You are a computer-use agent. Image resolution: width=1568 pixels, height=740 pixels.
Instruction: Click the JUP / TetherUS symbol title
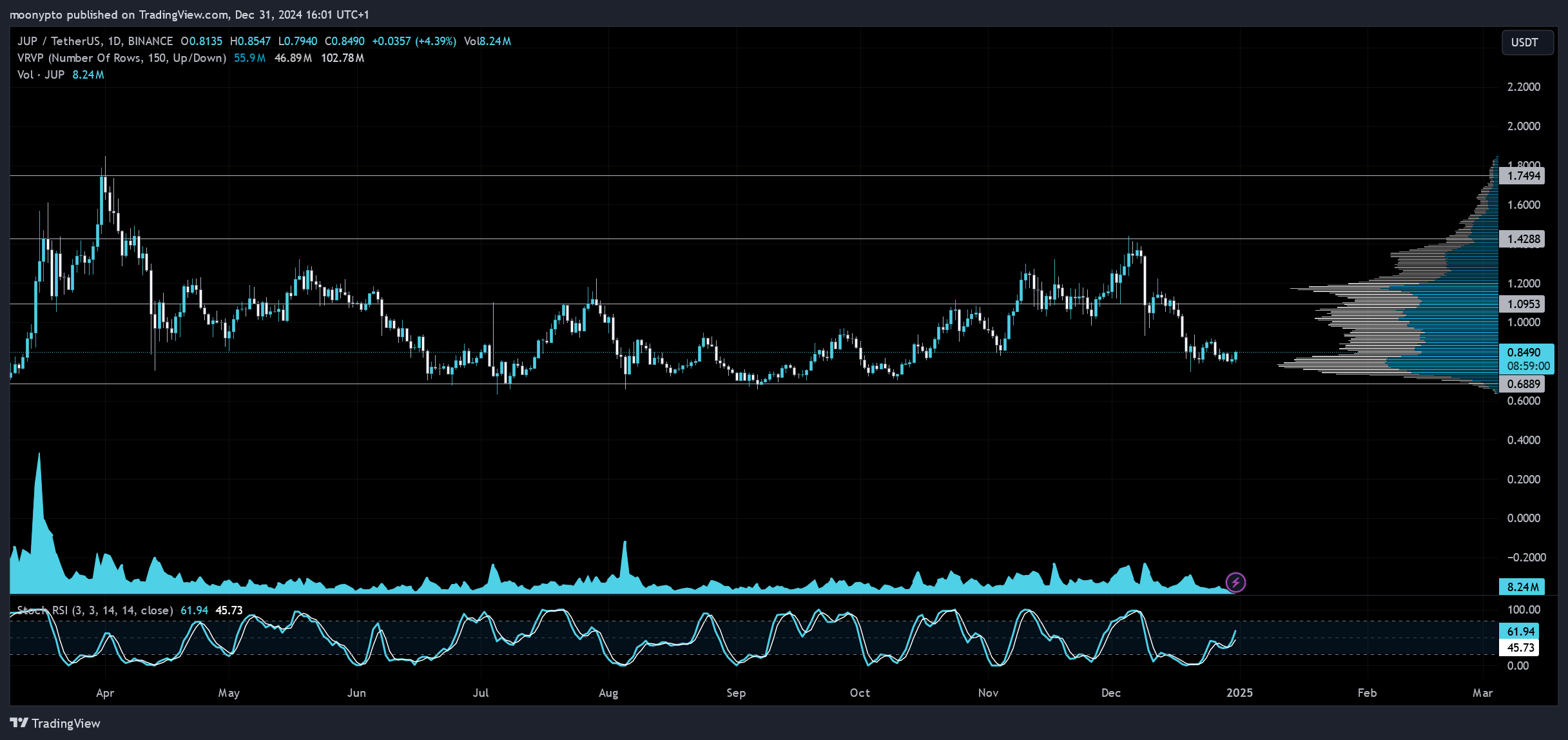coord(95,41)
